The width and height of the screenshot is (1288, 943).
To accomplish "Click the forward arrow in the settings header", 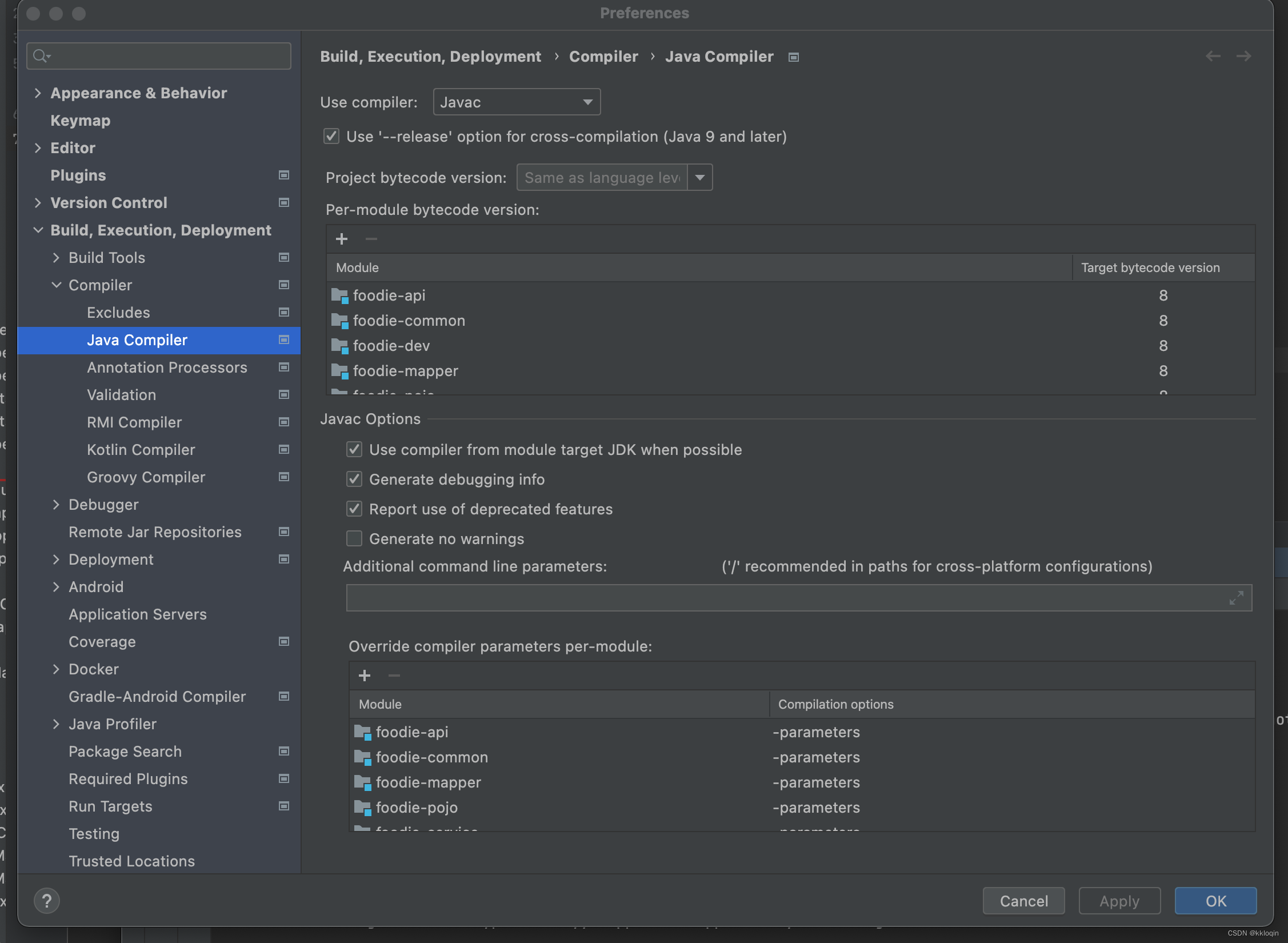I will coord(1243,56).
